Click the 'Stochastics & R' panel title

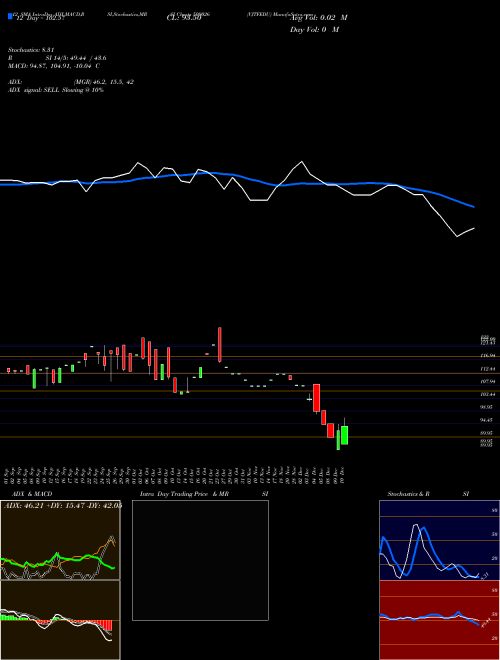(x=408, y=494)
